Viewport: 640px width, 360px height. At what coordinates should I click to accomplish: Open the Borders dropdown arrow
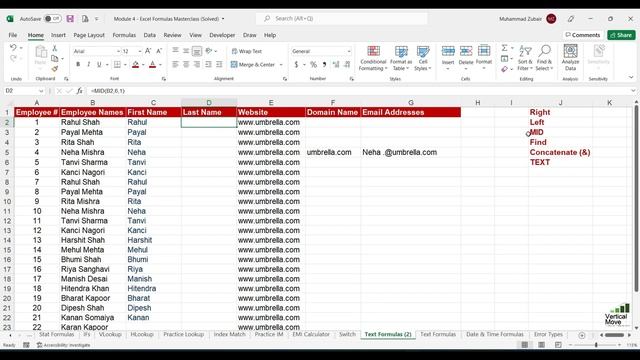(x=125, y=64)
